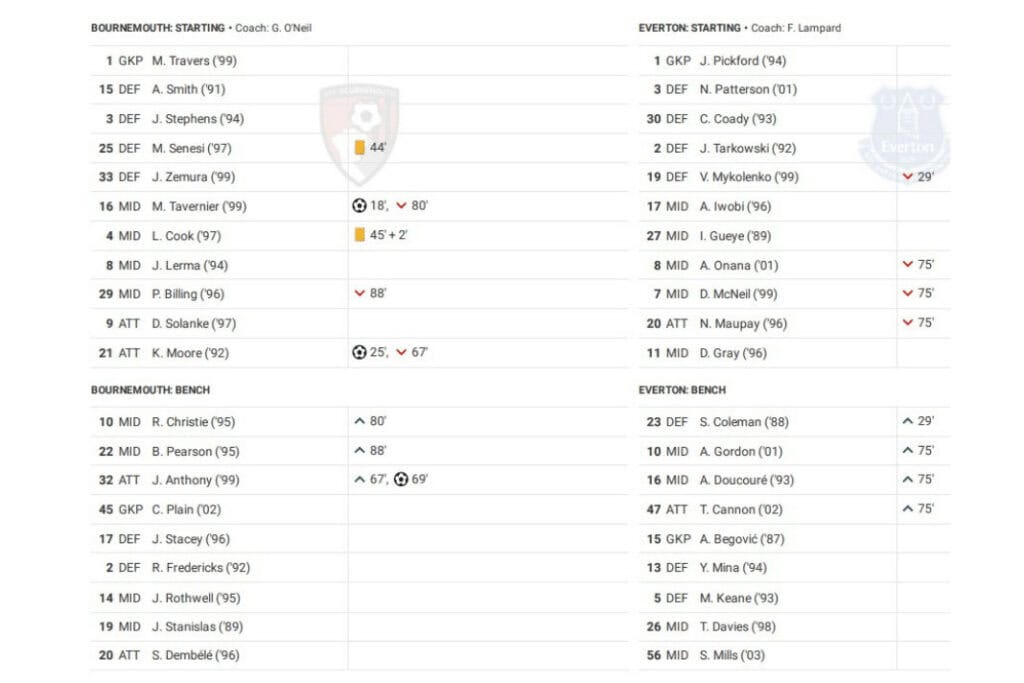Click the sub-on arrow for R. Christie
1024x683 pixels.
360,422
